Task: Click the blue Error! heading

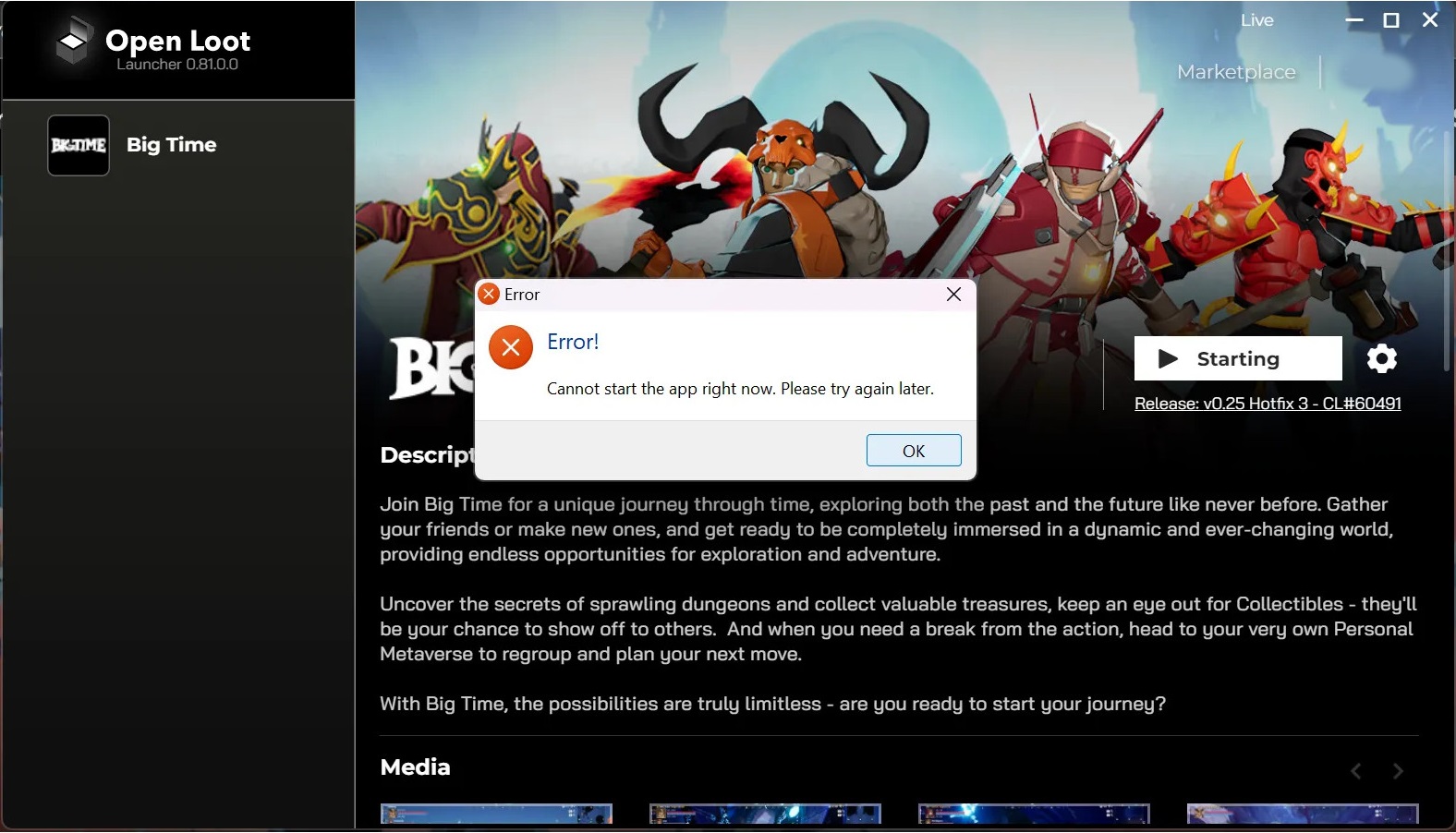Action: click(x=573, y=342)
